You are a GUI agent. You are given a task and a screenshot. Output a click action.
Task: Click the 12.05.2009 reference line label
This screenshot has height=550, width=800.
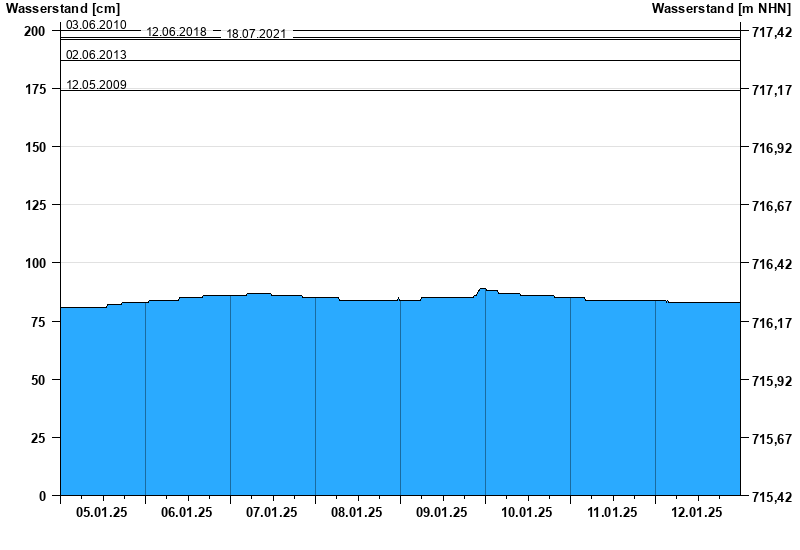(x=96, y=85)
